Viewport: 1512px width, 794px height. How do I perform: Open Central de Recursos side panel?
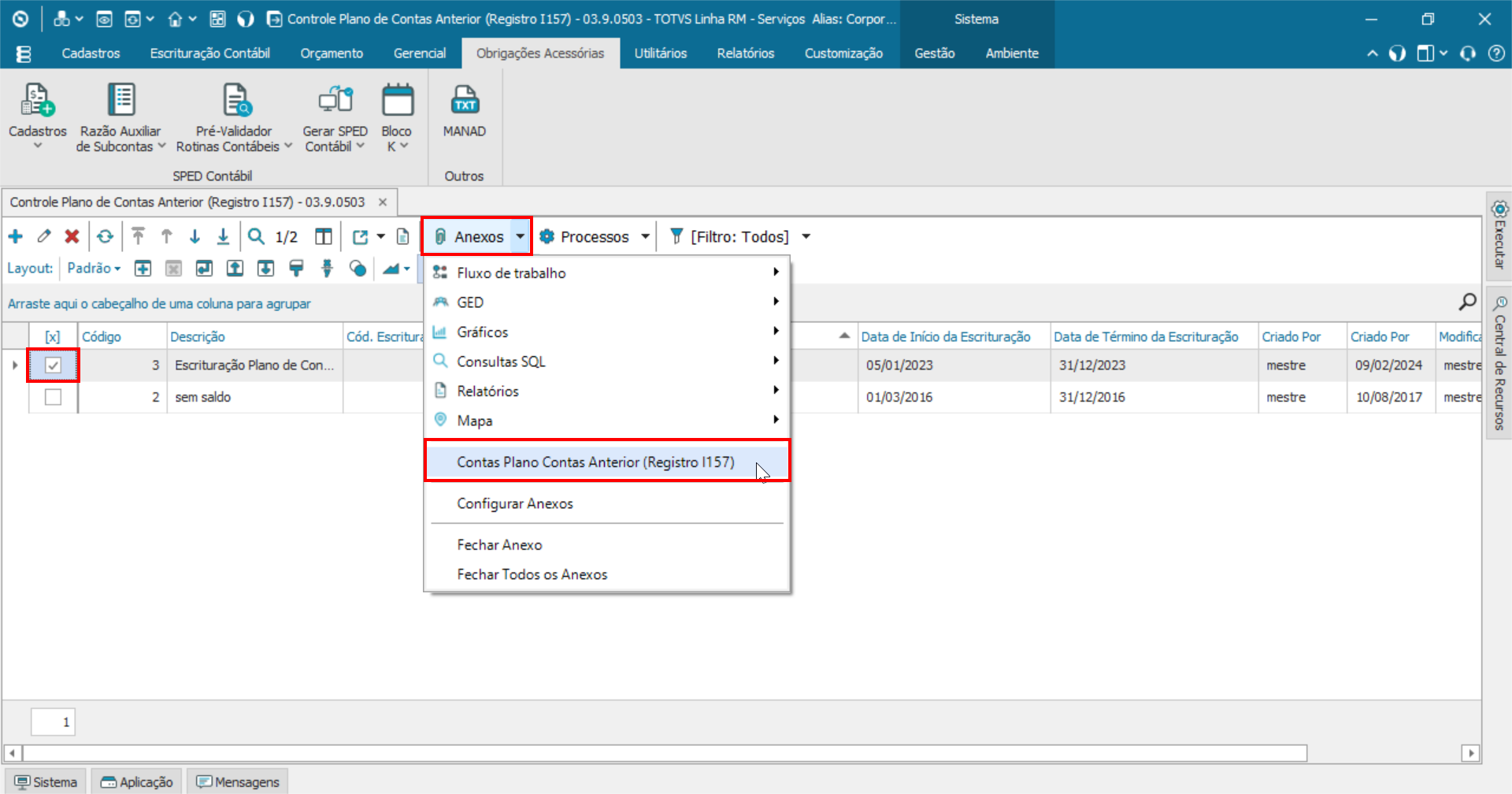[x=1499, y=362]
